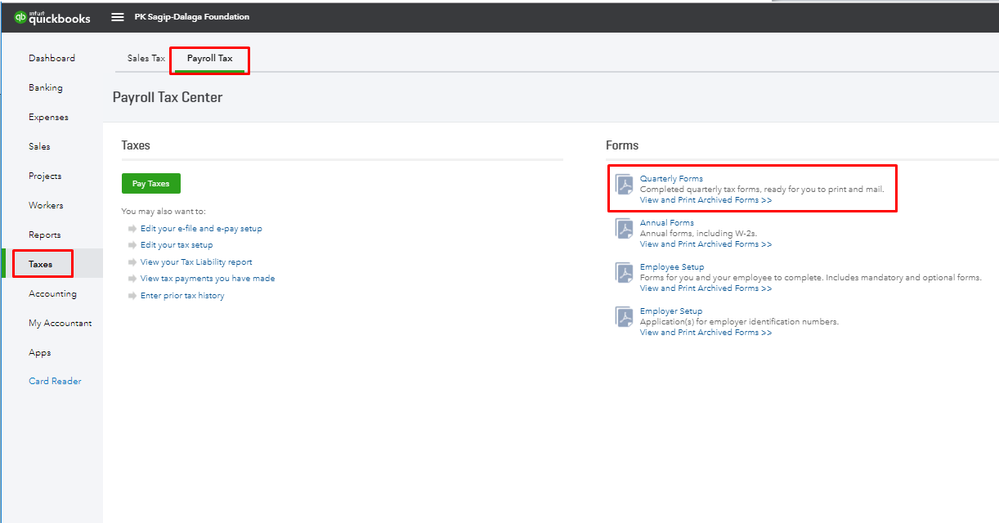Screen dimensions: 999x523
Task: Click the 'You may also want to:' text
Action: tap(164, 211)
